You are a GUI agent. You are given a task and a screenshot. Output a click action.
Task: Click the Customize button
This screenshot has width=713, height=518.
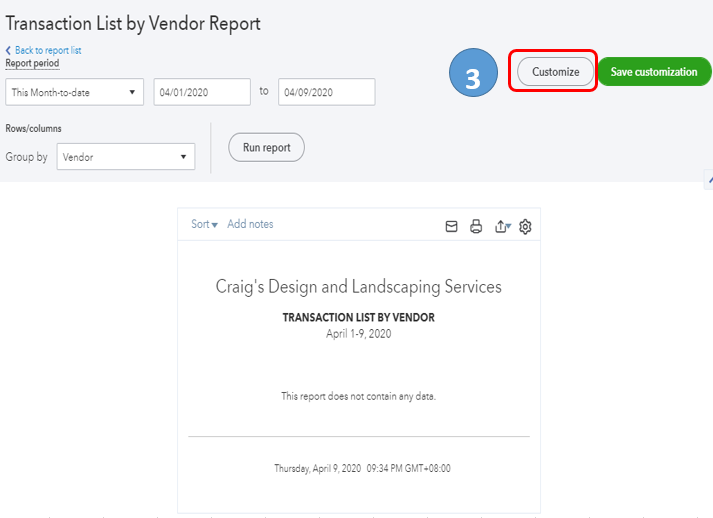pyautogui.click(x=556, y=71)
